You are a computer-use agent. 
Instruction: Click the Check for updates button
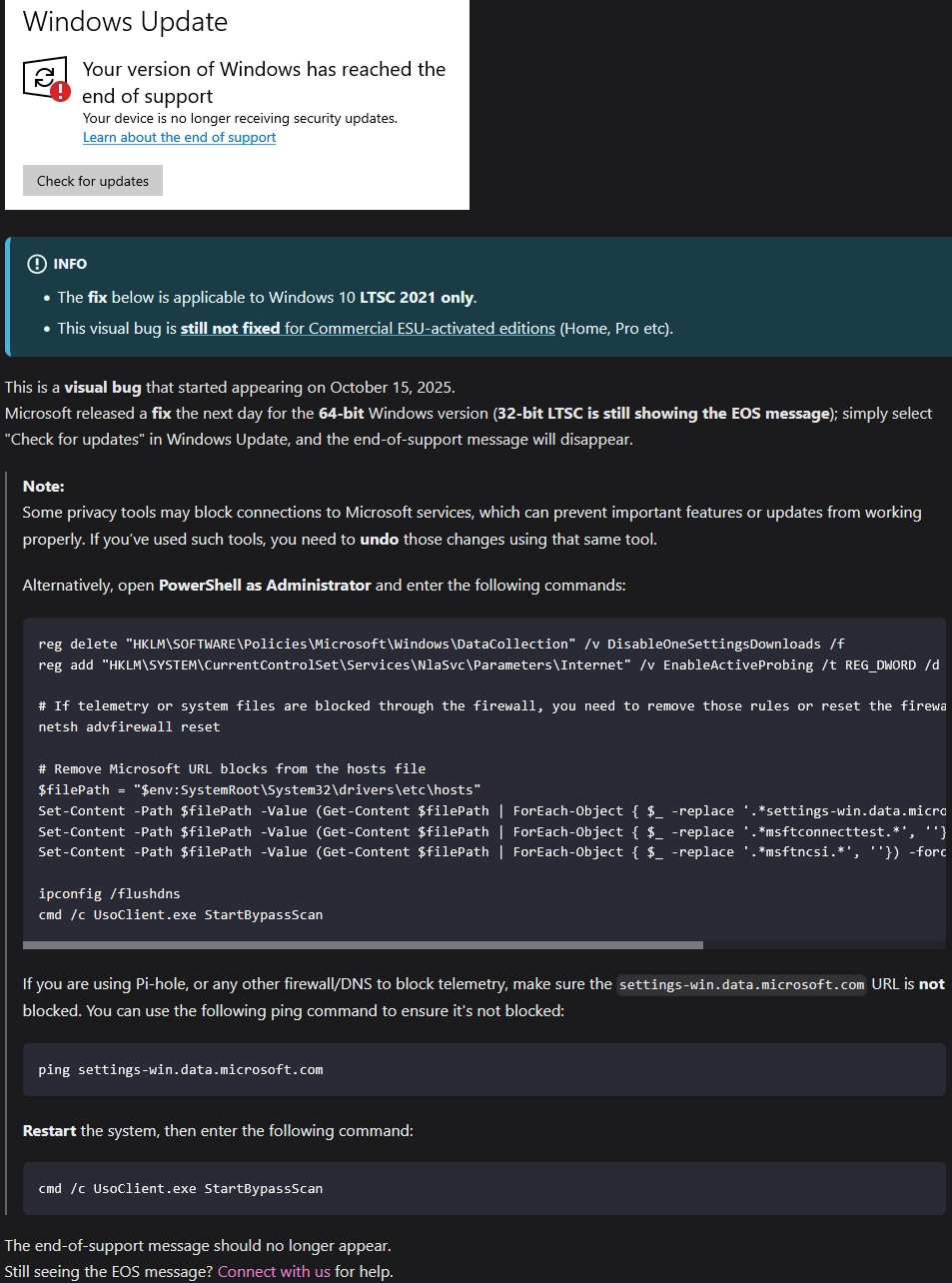[x=93, y=181]
